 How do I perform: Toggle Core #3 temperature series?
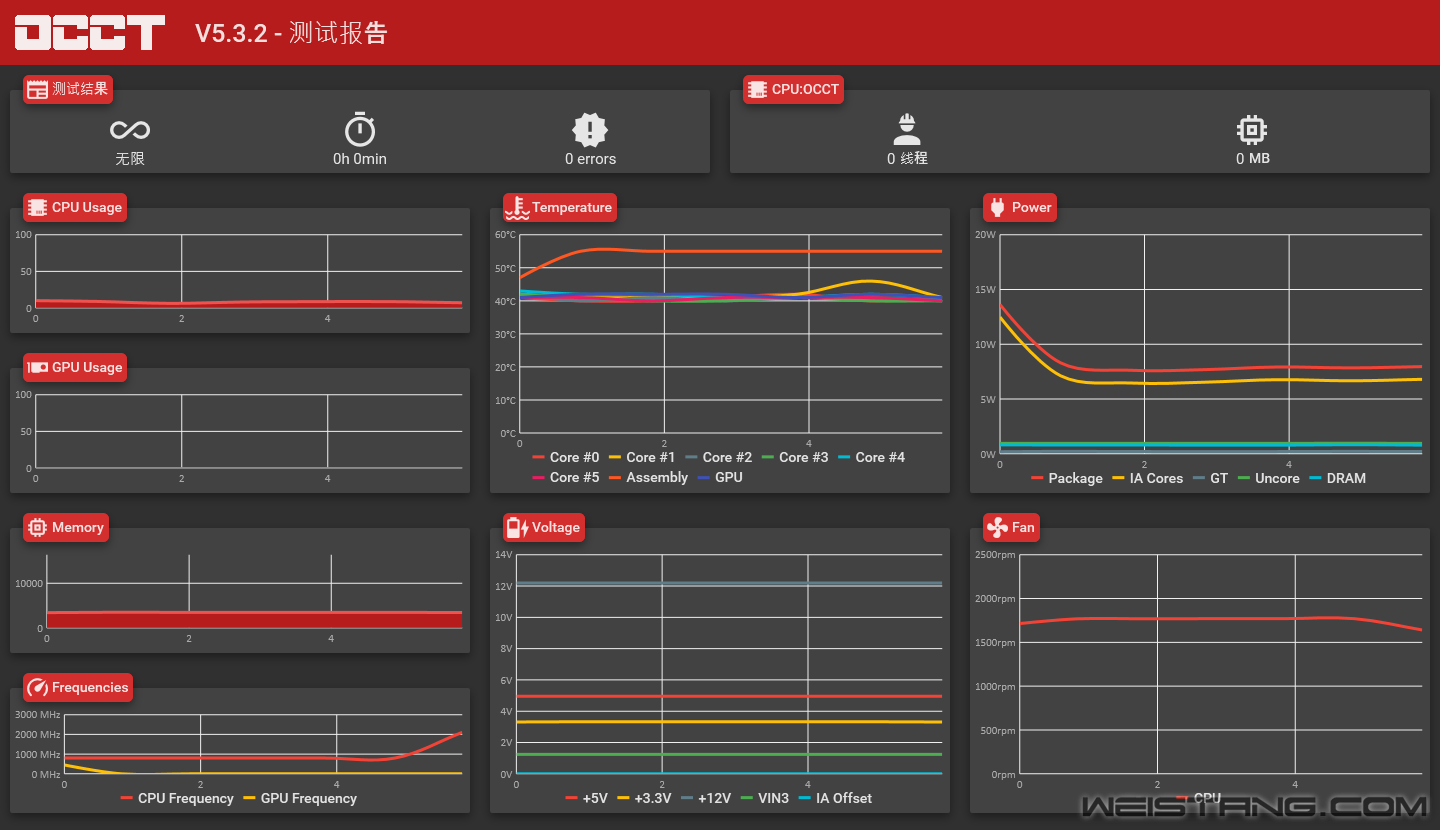794,457
